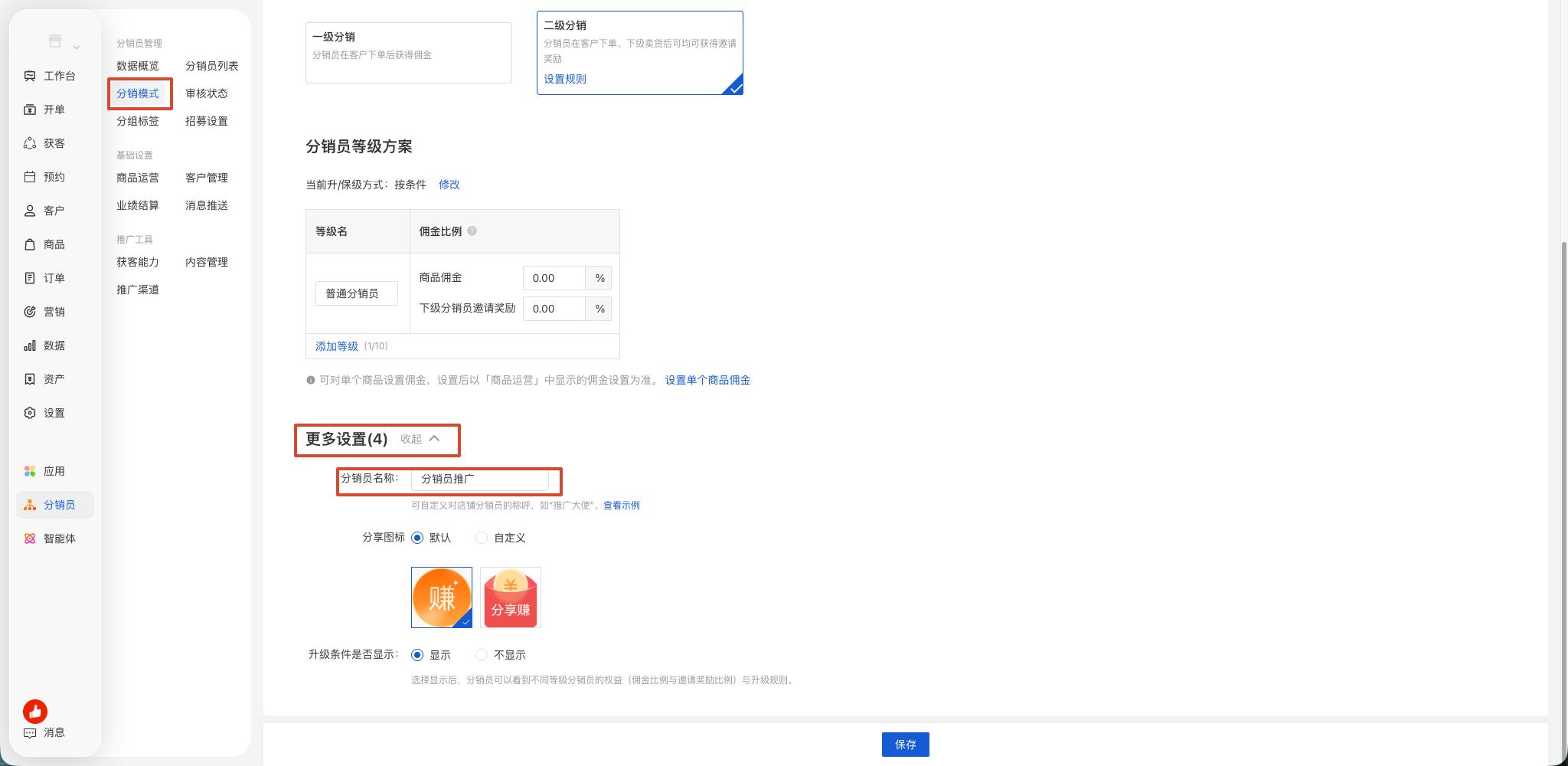Open 业绩结算 submenu item
The image size is (1568, 766).
point(138,205)
